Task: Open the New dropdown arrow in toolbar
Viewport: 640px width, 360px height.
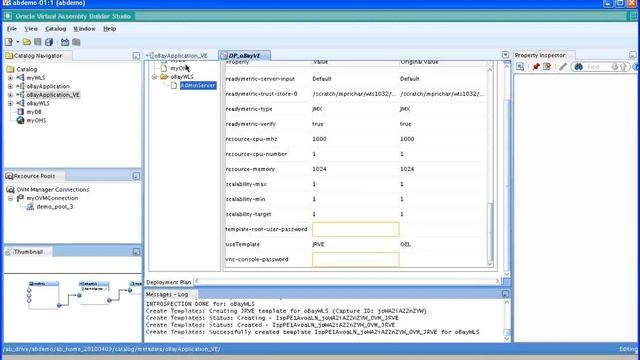Action: click(18, 42)
